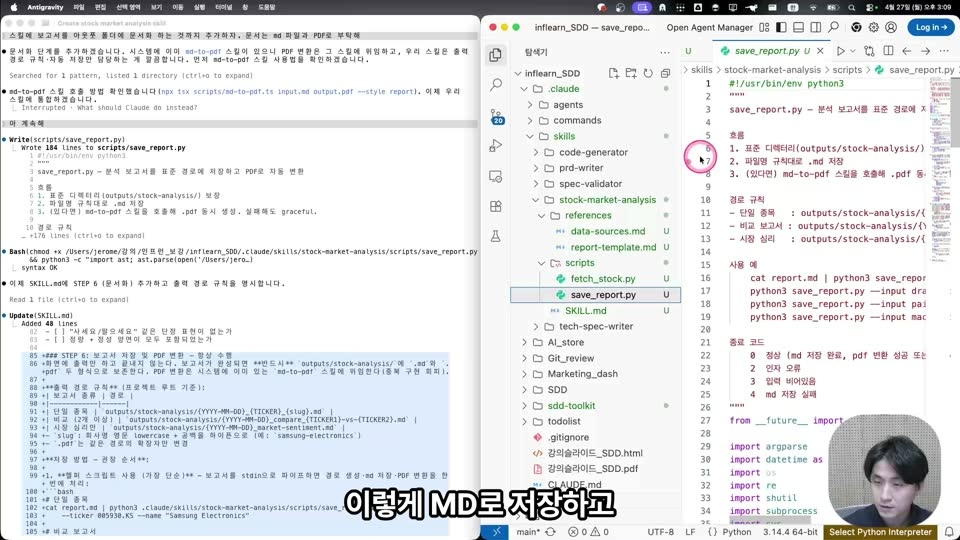Open notifications bell in status bar

[949, 532]
